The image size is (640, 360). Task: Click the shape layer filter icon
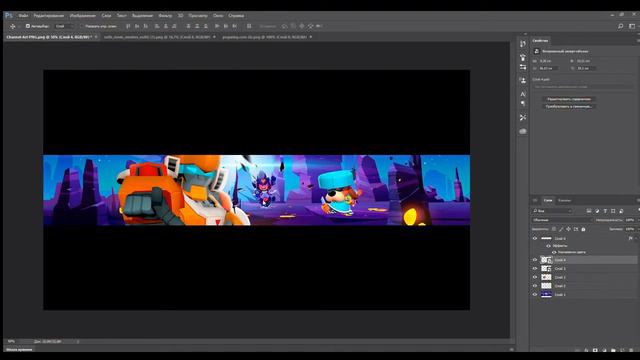click(x=613, y=211)
